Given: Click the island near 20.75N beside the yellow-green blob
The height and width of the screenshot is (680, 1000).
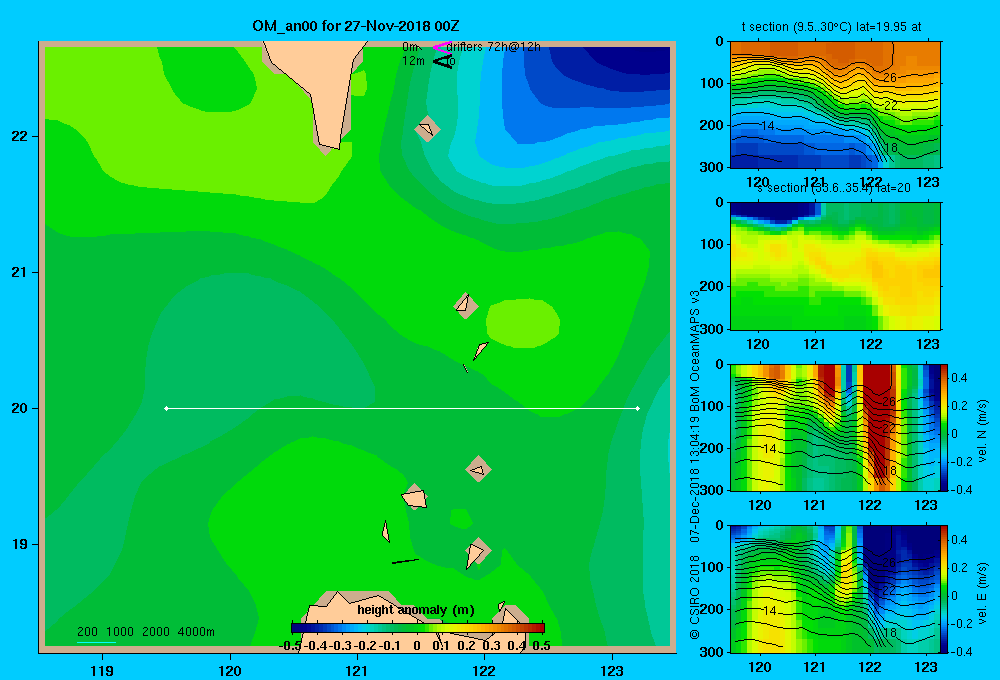Looking at the screenshot, I should click(466, 306).
